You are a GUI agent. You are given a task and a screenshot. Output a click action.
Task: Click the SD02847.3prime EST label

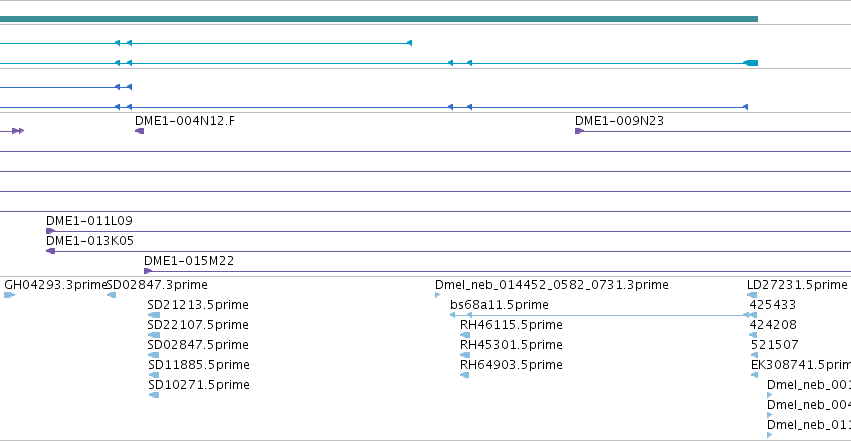(x=157, y=285)
